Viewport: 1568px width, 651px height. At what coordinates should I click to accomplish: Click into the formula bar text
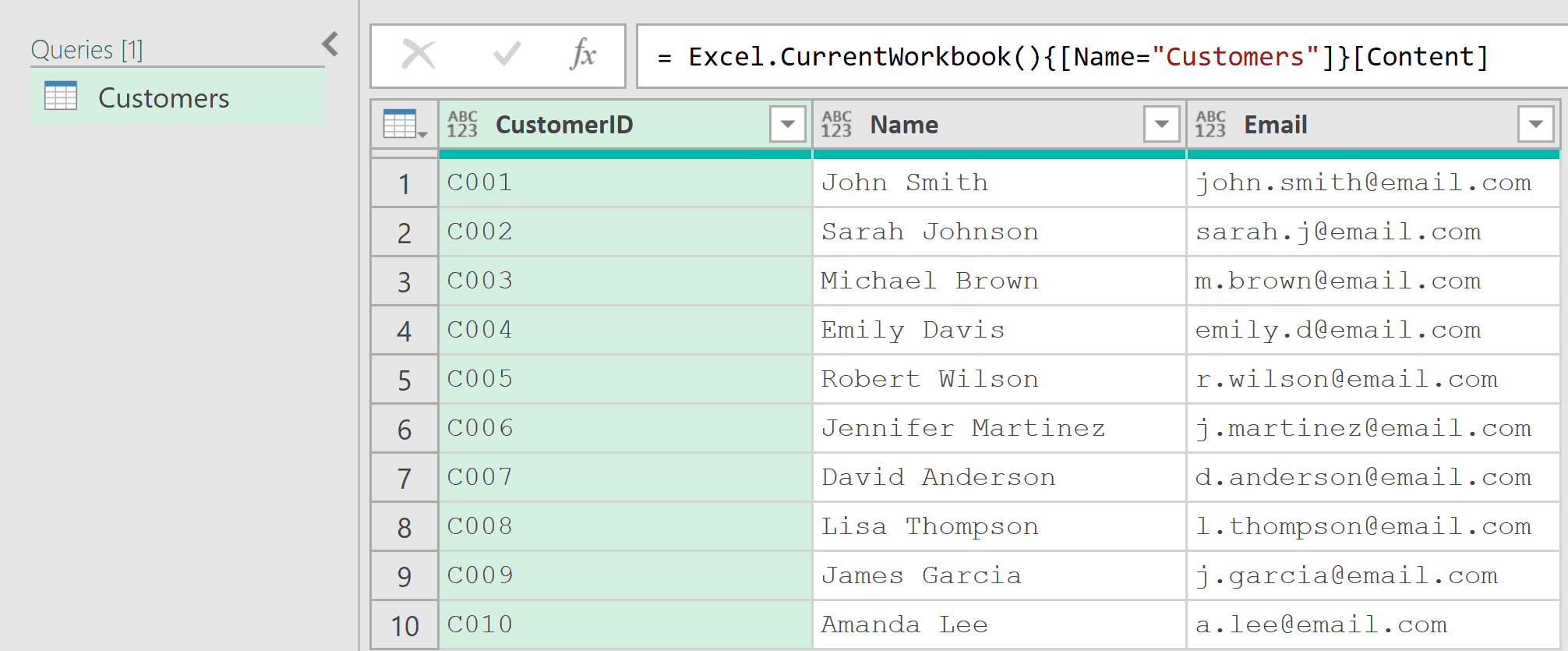1072,57
